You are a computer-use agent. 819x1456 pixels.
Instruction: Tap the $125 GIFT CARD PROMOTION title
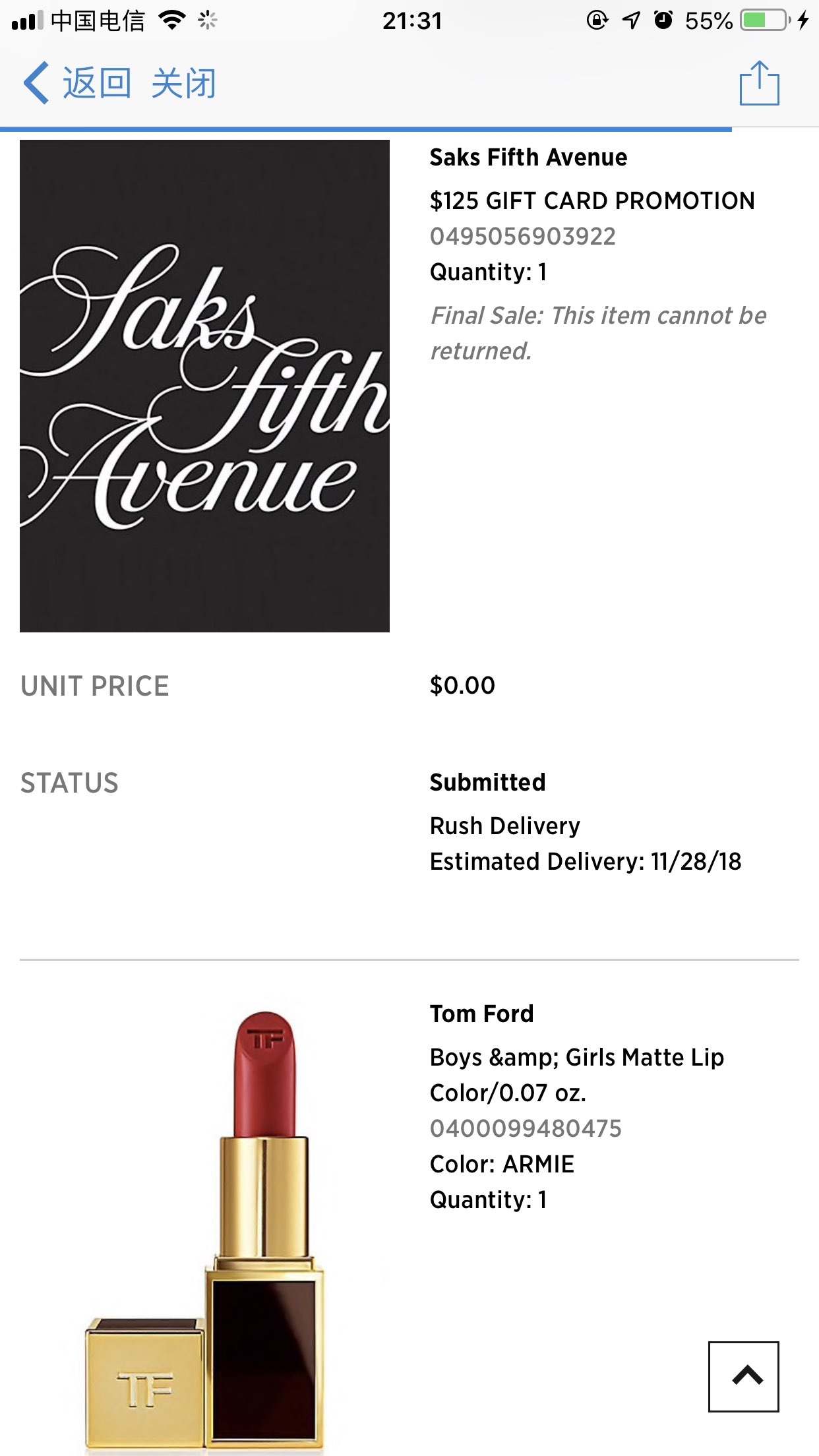click(591, 201)
